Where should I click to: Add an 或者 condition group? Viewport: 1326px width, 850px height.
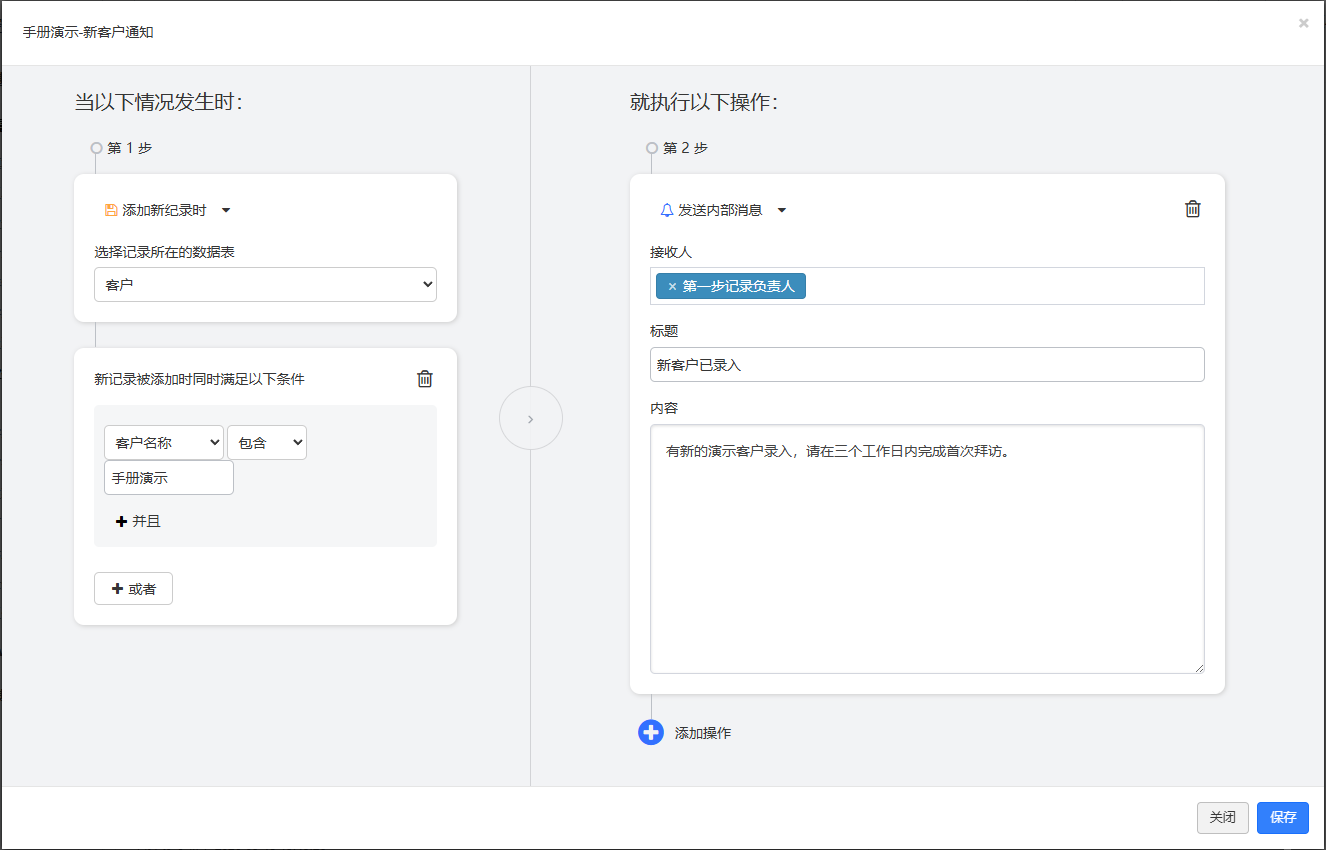point(133,589)
